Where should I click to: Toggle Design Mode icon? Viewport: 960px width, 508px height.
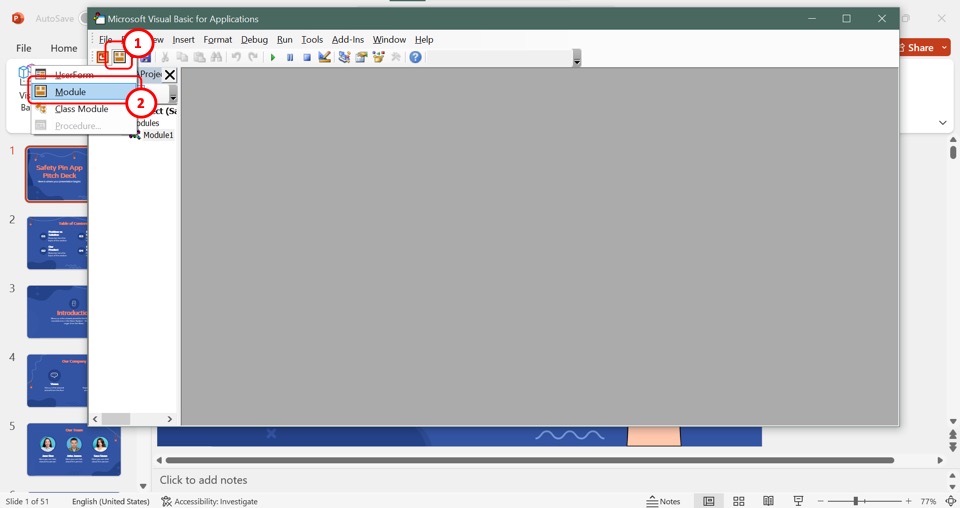(x=324, y=58)
